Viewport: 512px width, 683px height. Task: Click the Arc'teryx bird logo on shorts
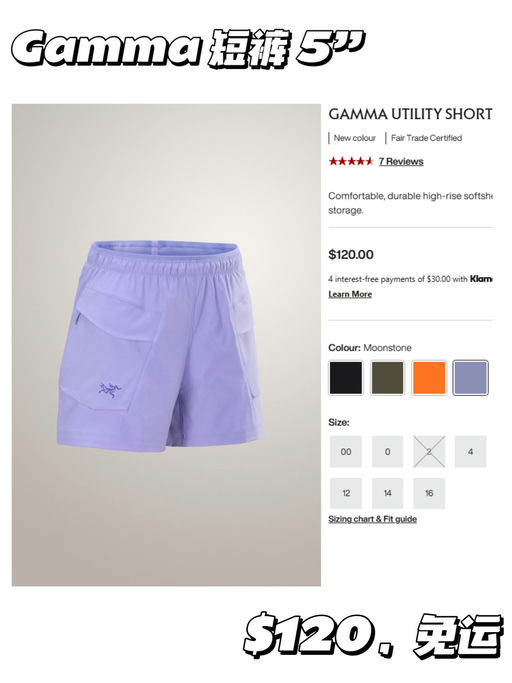pyautogui.click(x=109, y=390)
